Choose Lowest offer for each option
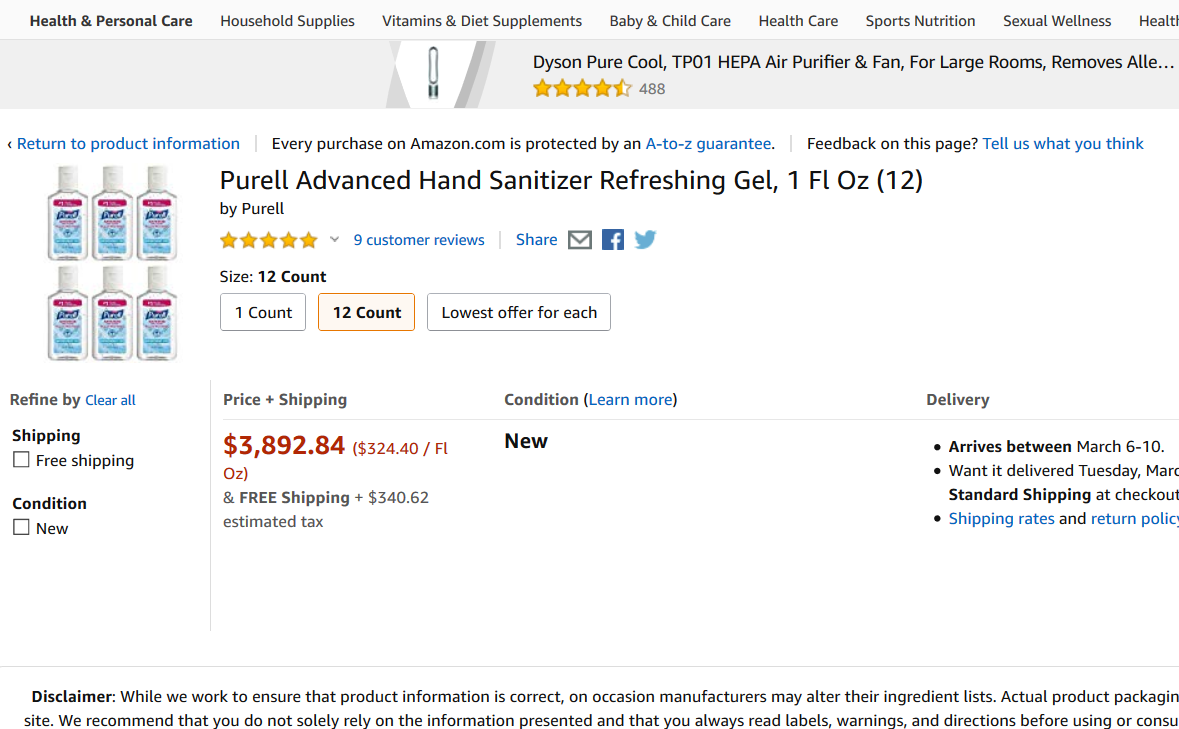 pyautogui.click(x=519, y=312)
